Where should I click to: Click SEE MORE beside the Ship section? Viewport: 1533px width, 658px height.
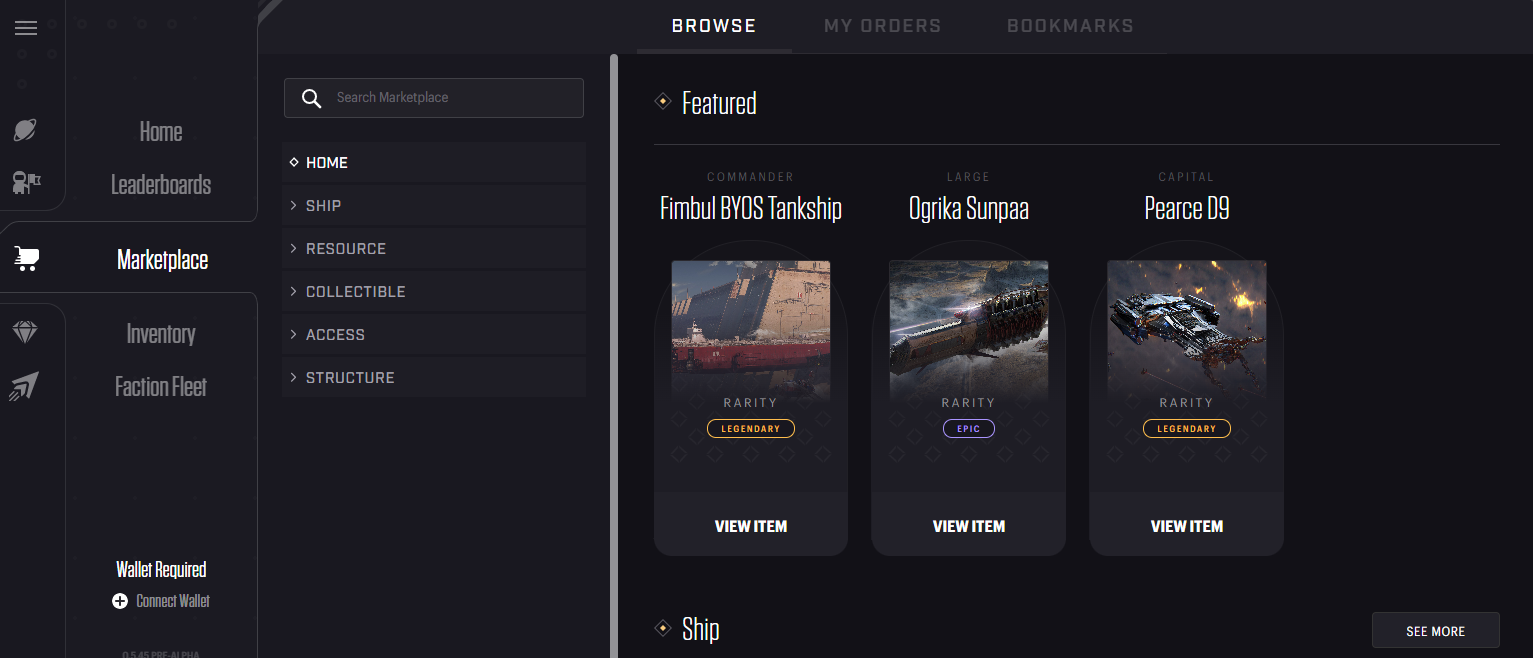[1435, 631]
